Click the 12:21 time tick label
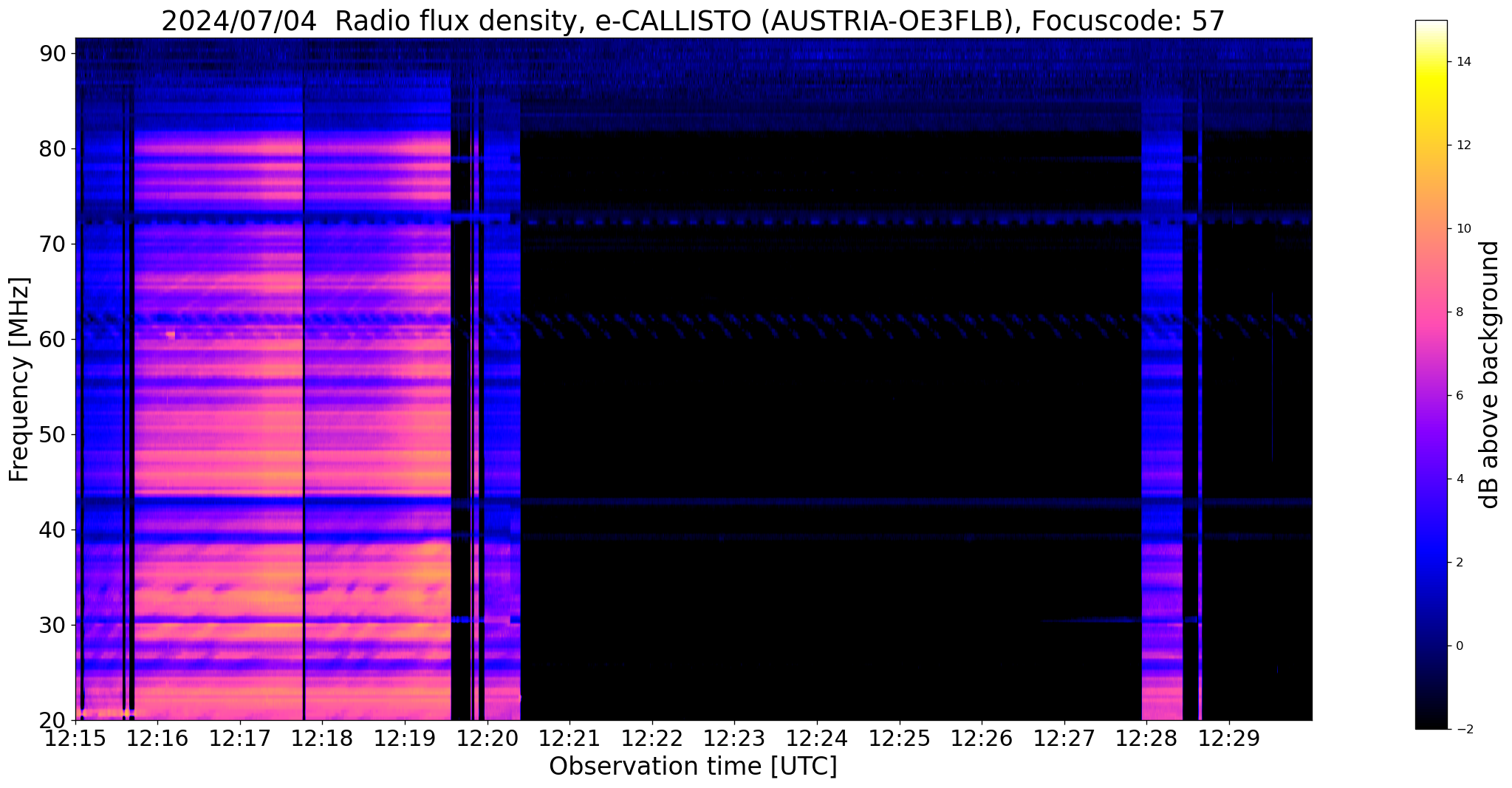 click(x=569, y=738)
